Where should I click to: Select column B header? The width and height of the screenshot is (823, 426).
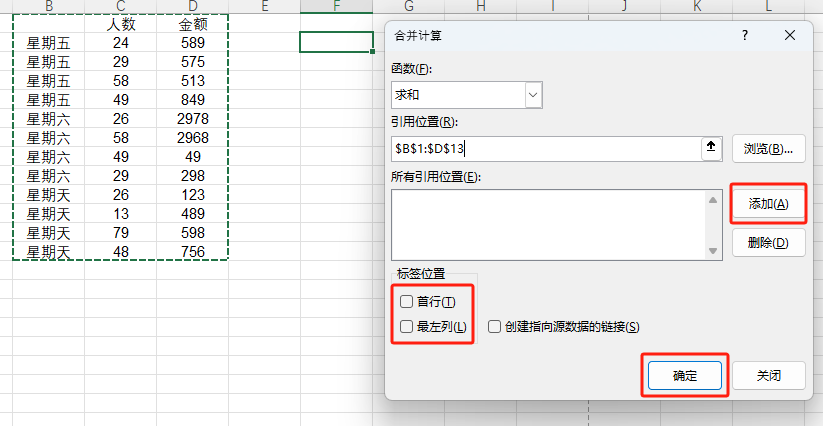point(49,6)
